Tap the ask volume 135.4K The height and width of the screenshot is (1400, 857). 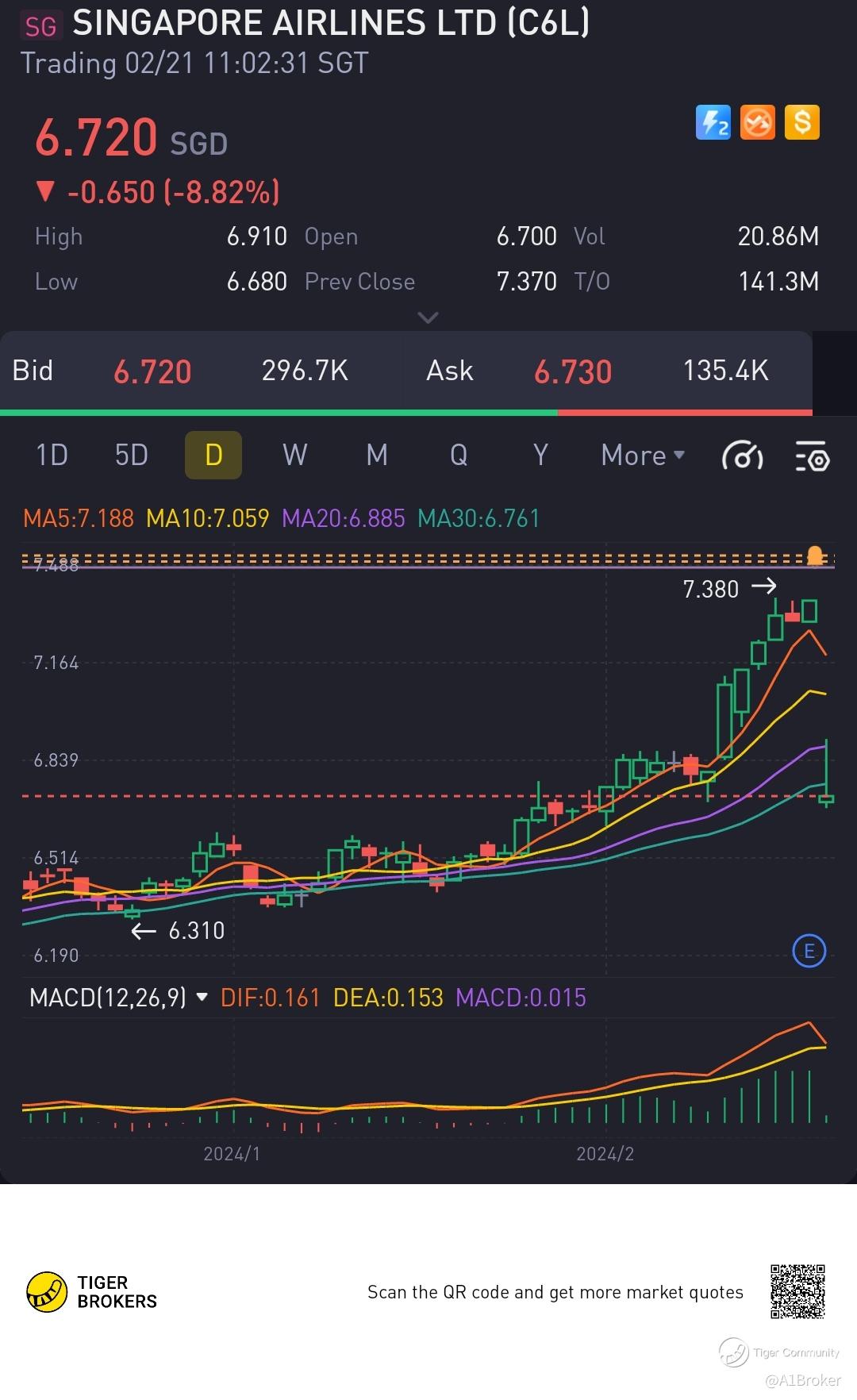pyautogui.click(x=725, y=371)
